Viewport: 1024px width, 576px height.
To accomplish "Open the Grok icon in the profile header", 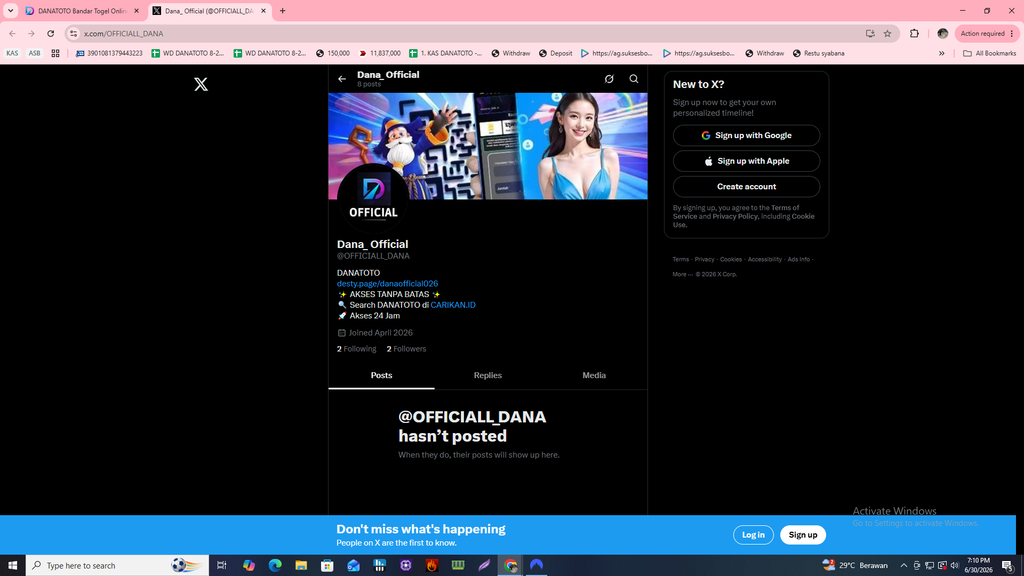I will (x=609, y=79).
